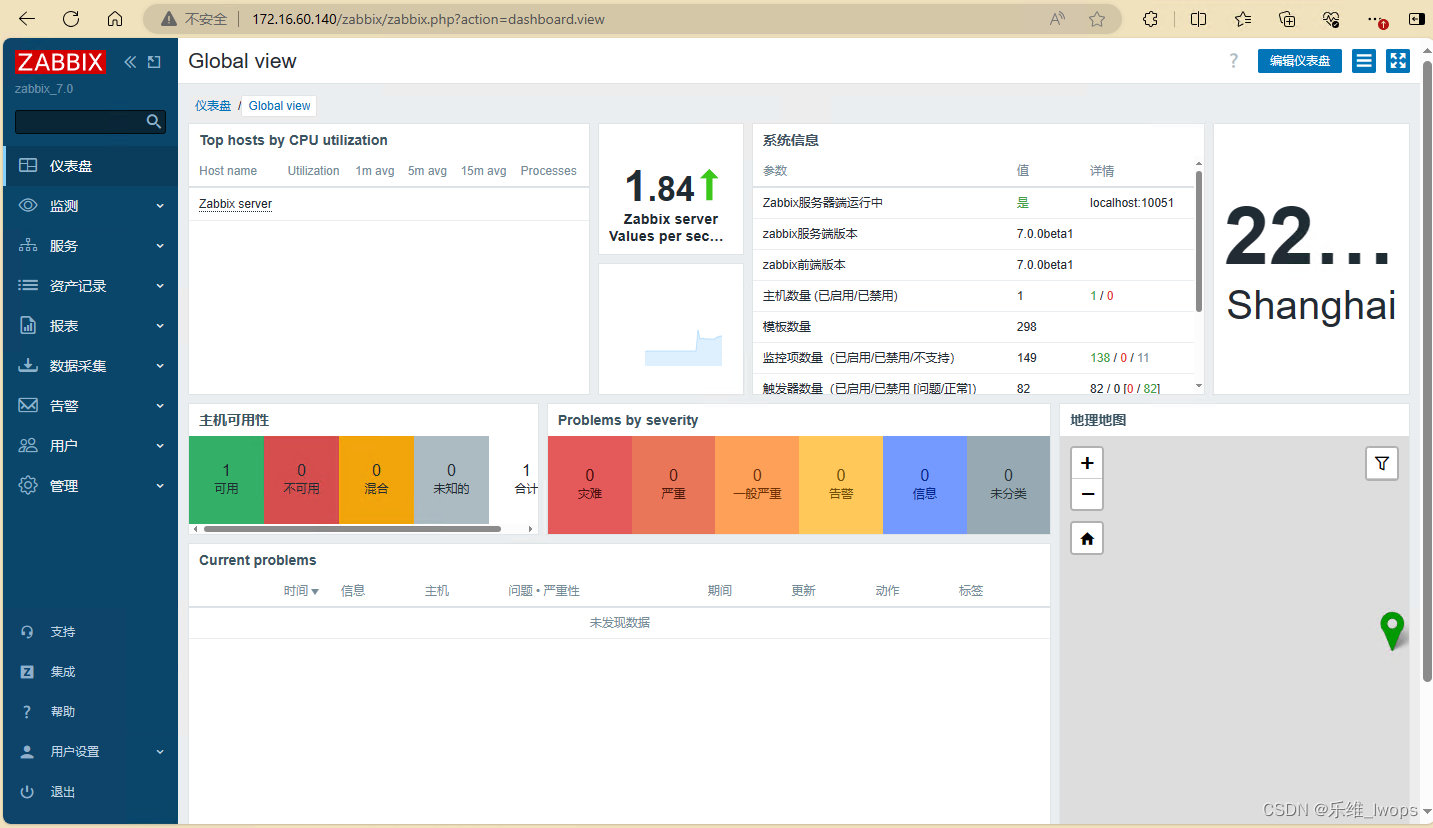
Task: Click the system information vertical scrollbar
Action: tap(1199, 241)
